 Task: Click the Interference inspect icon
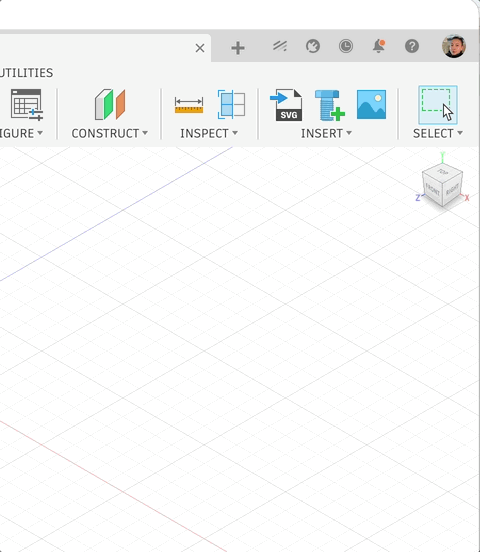point(231,104)
